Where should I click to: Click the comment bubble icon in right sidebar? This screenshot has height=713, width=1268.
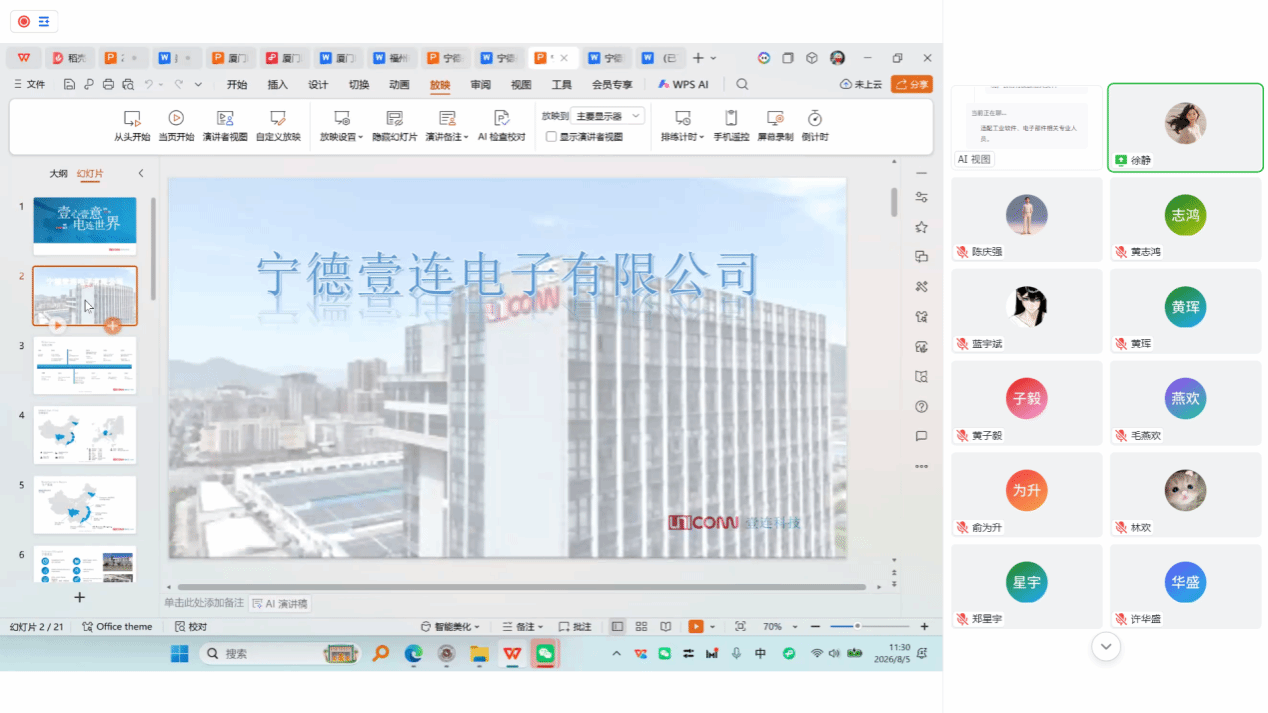coord(922,437)
